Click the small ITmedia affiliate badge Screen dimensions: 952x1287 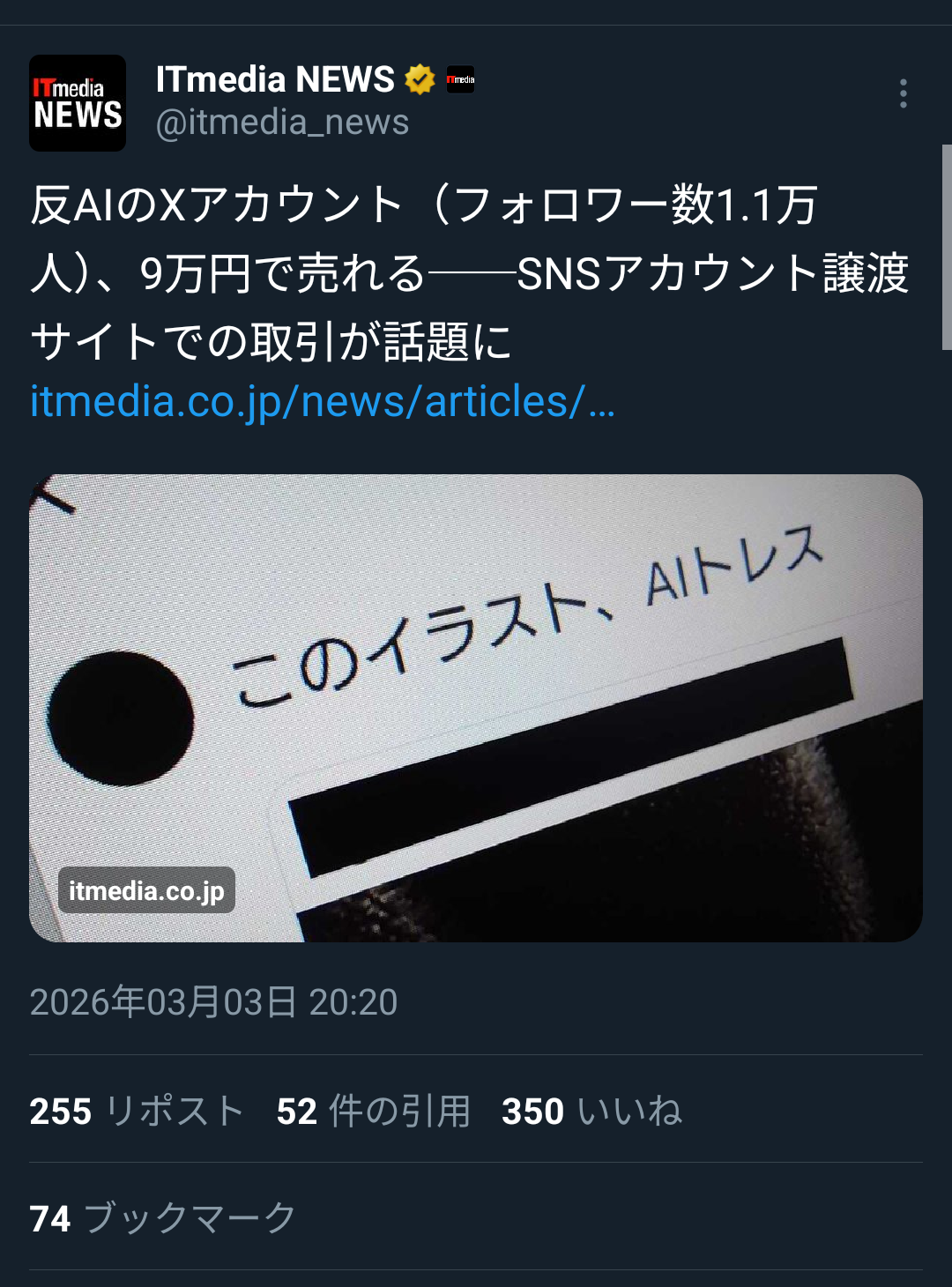point(460,79)
